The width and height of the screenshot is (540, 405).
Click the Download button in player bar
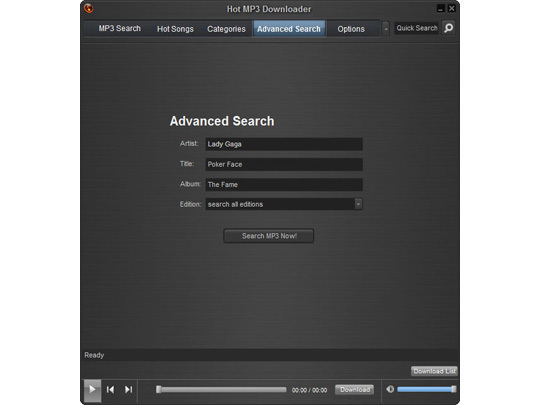[x=355, y=390]
